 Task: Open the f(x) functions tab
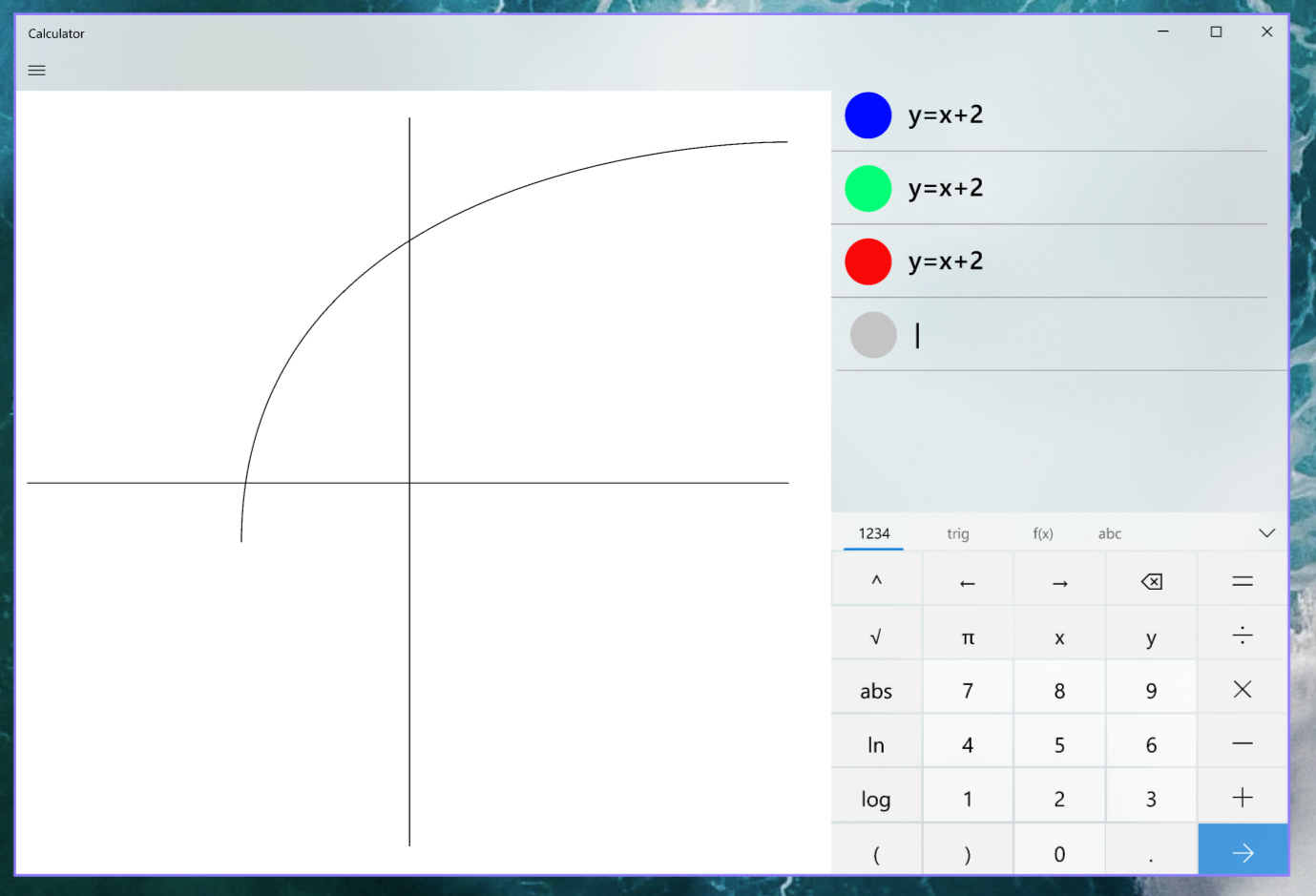pyautogui.click(x=1042, y=533)
